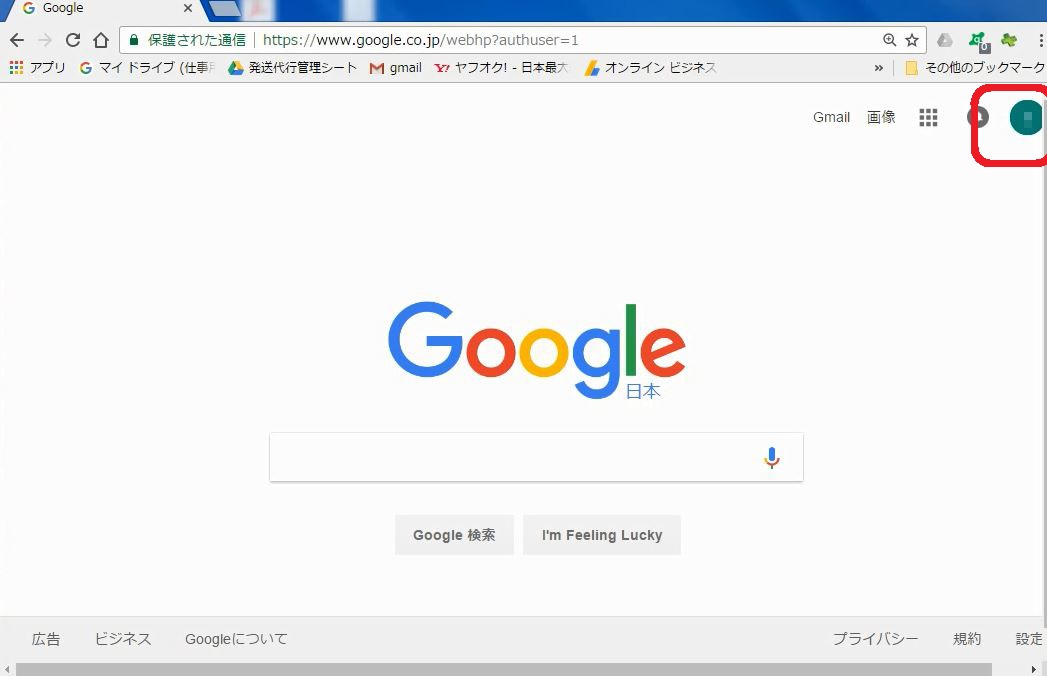The image size is (1047, 676).
Task: Open the 画像 images link
Action: [x=881, y=117]
